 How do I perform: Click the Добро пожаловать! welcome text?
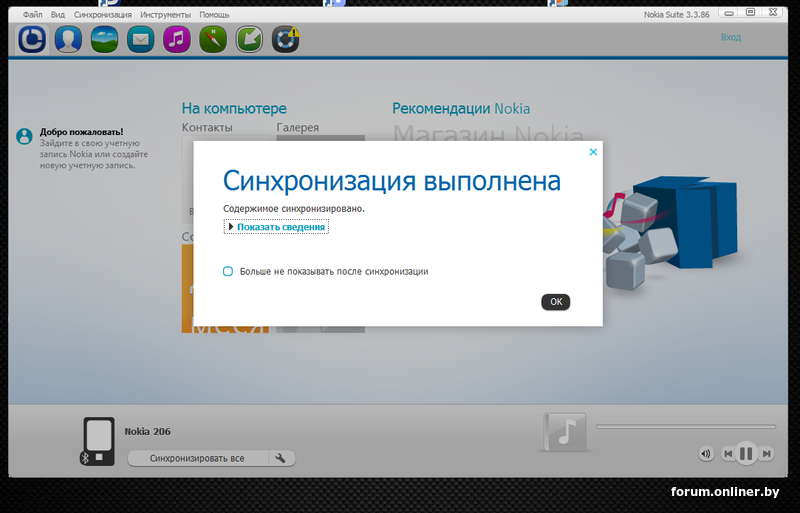(x=82, y=132)
